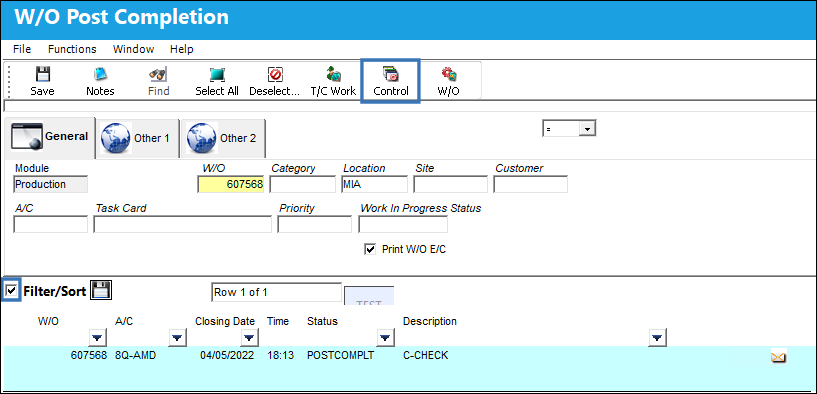Click the envelope icon in row 607568
Screen dimensions: 817x394
pyautogui.click(x=778, y=357)
